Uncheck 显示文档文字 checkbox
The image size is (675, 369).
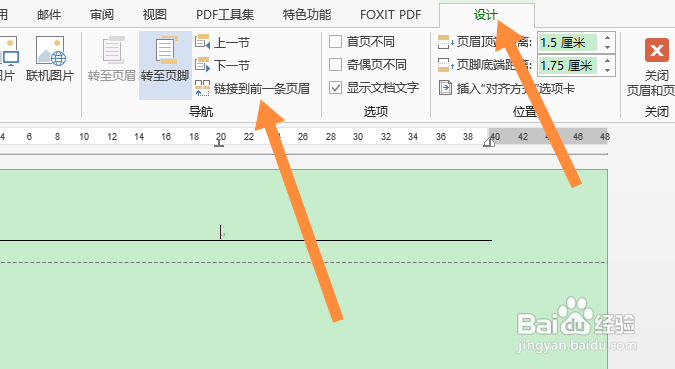click(x=335, y=88)
